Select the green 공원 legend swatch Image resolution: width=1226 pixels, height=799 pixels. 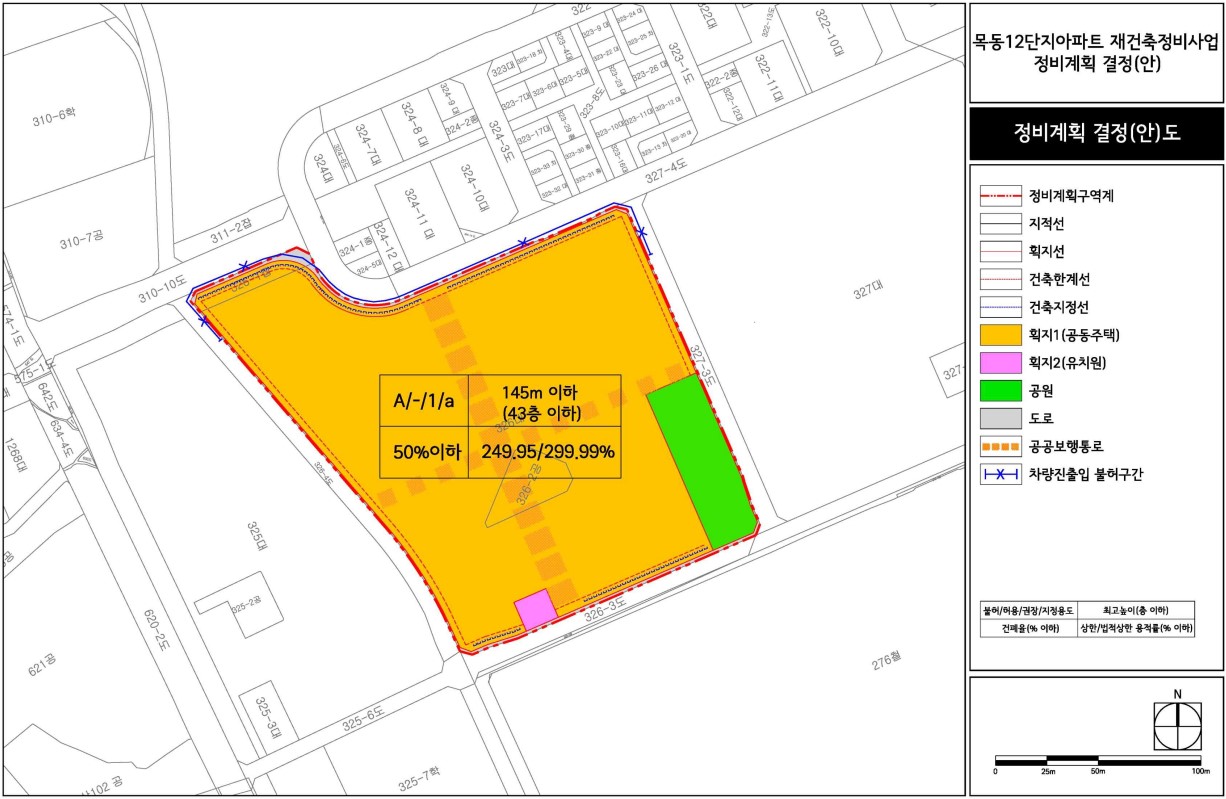click(x=1000, y=390)
